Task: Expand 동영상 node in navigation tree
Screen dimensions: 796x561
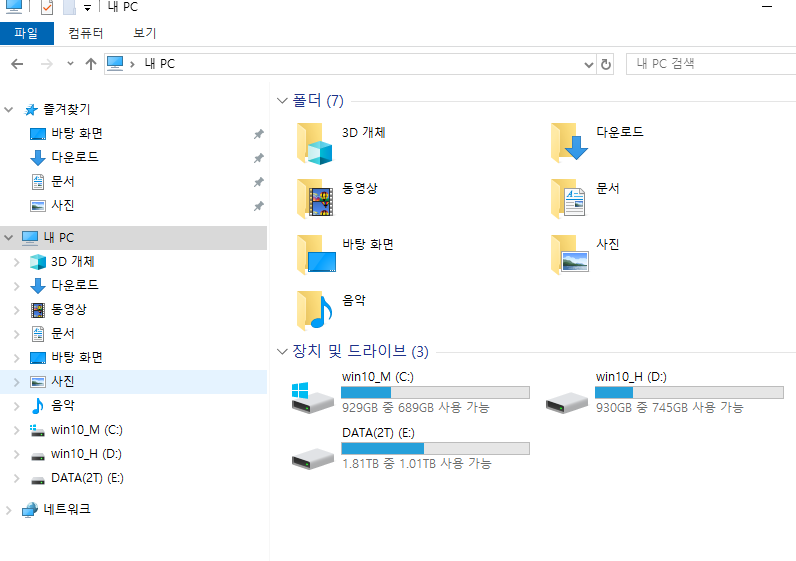Action: 16,310
